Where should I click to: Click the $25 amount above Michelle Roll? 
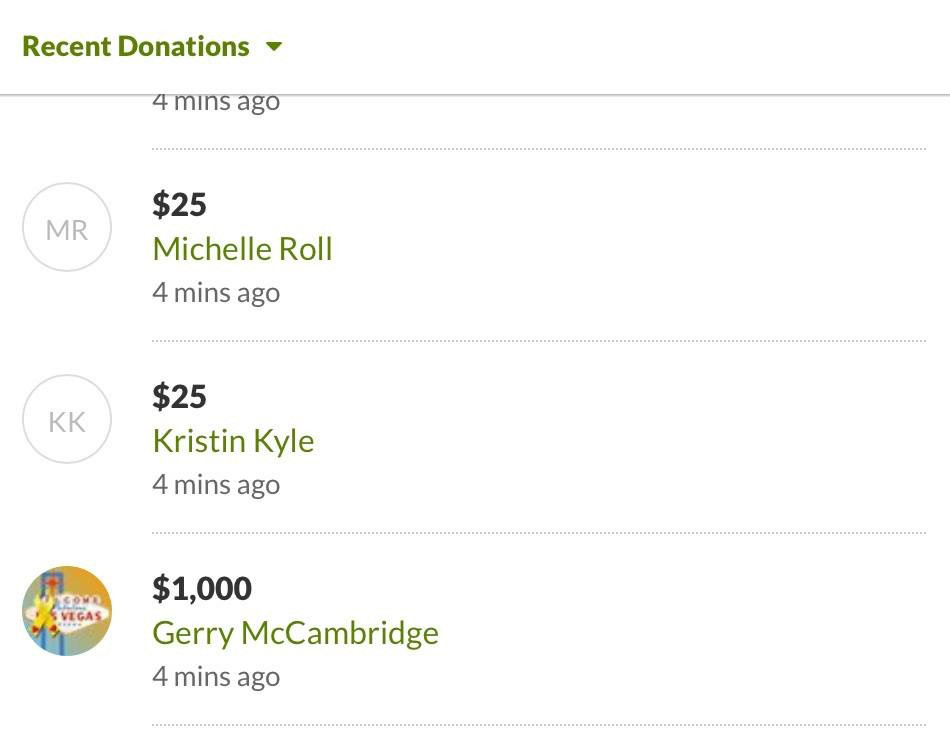coord(179,204)
